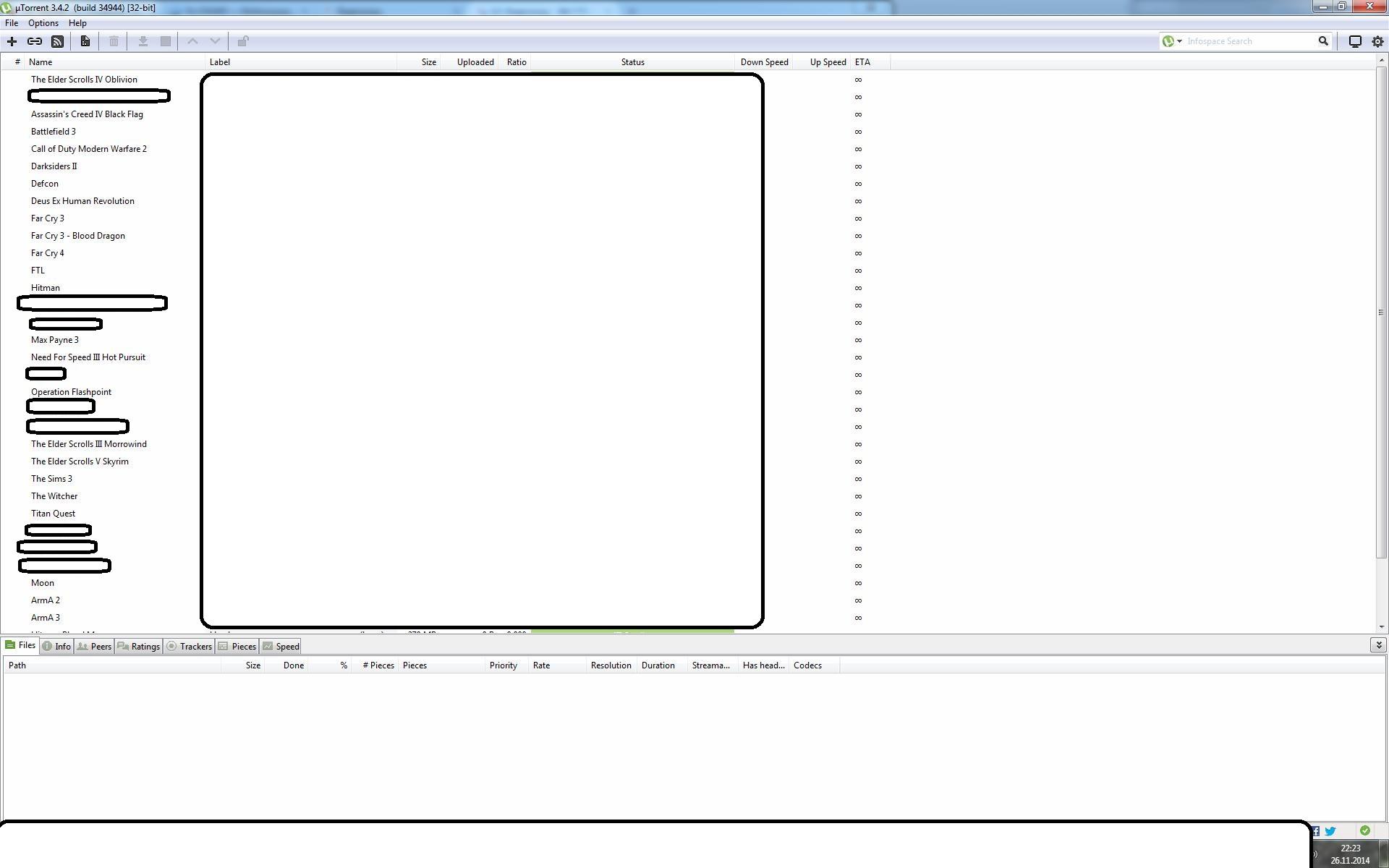The height and width of the screenshot is (868, 1389).
Task: Click the Add Torrent plus icon
Action: (x=12, y=41)
